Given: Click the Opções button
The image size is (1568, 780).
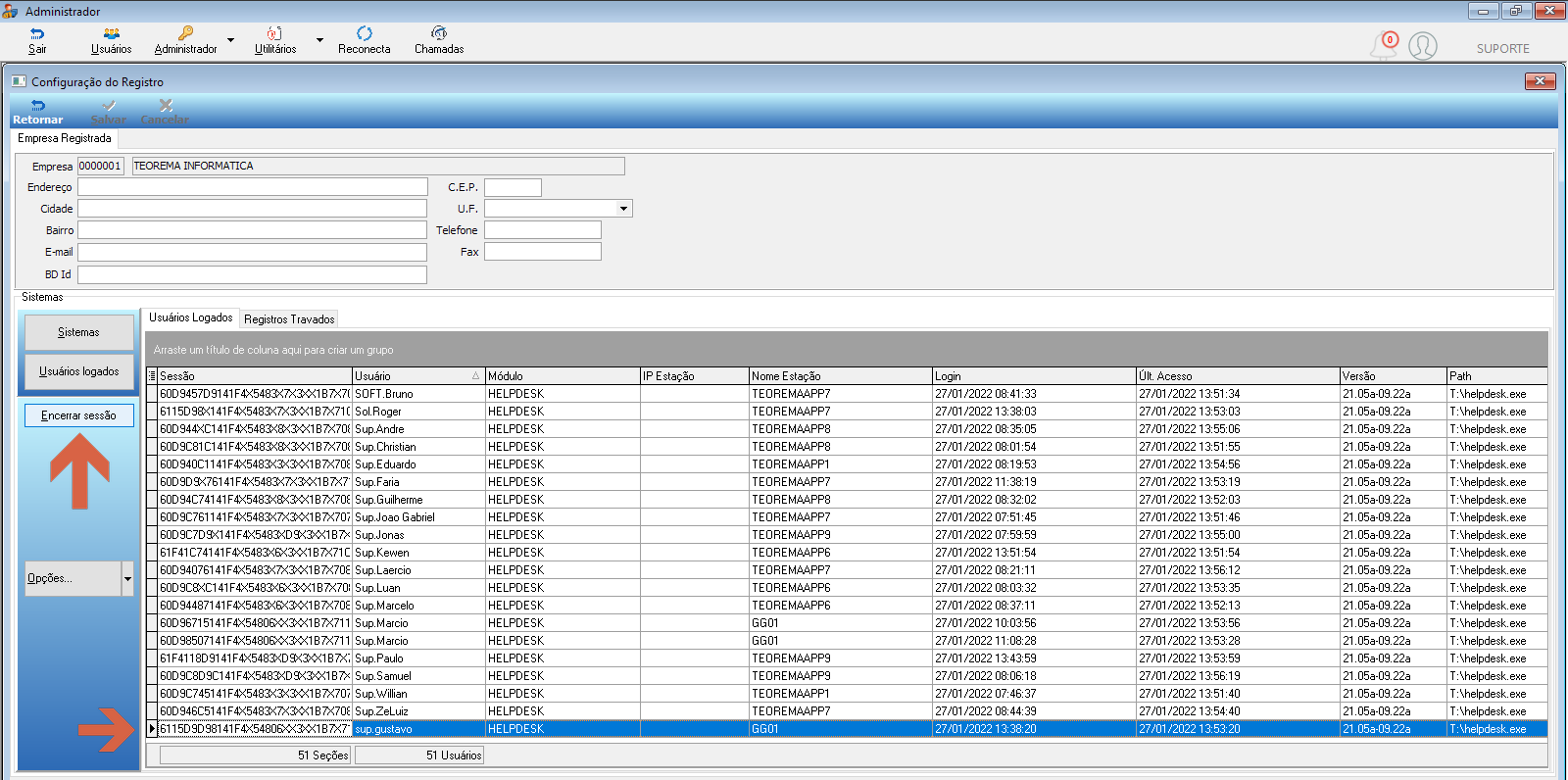Looking at the screenshot, I should (x=73, y=578).
